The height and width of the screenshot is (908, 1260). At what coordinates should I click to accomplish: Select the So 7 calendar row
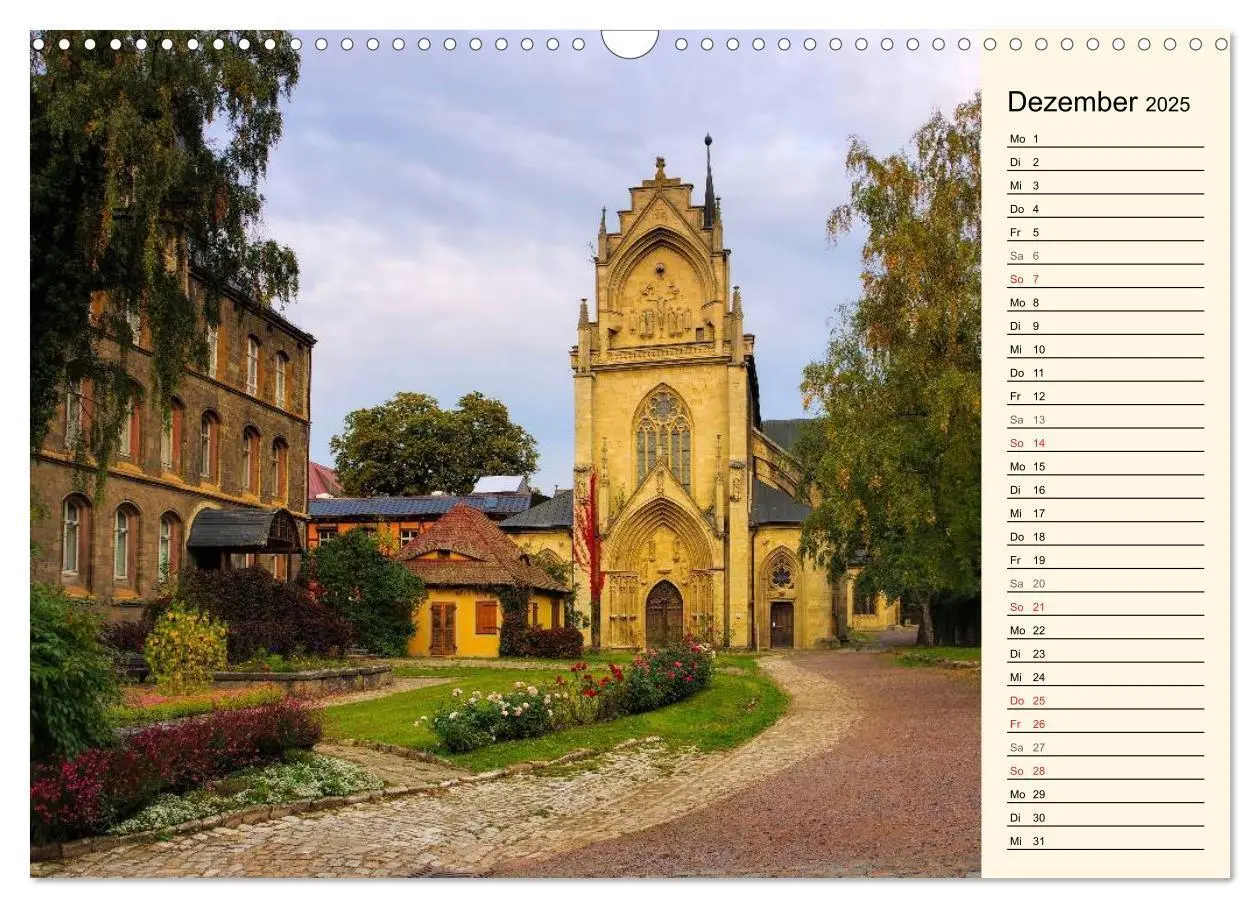1105,279
